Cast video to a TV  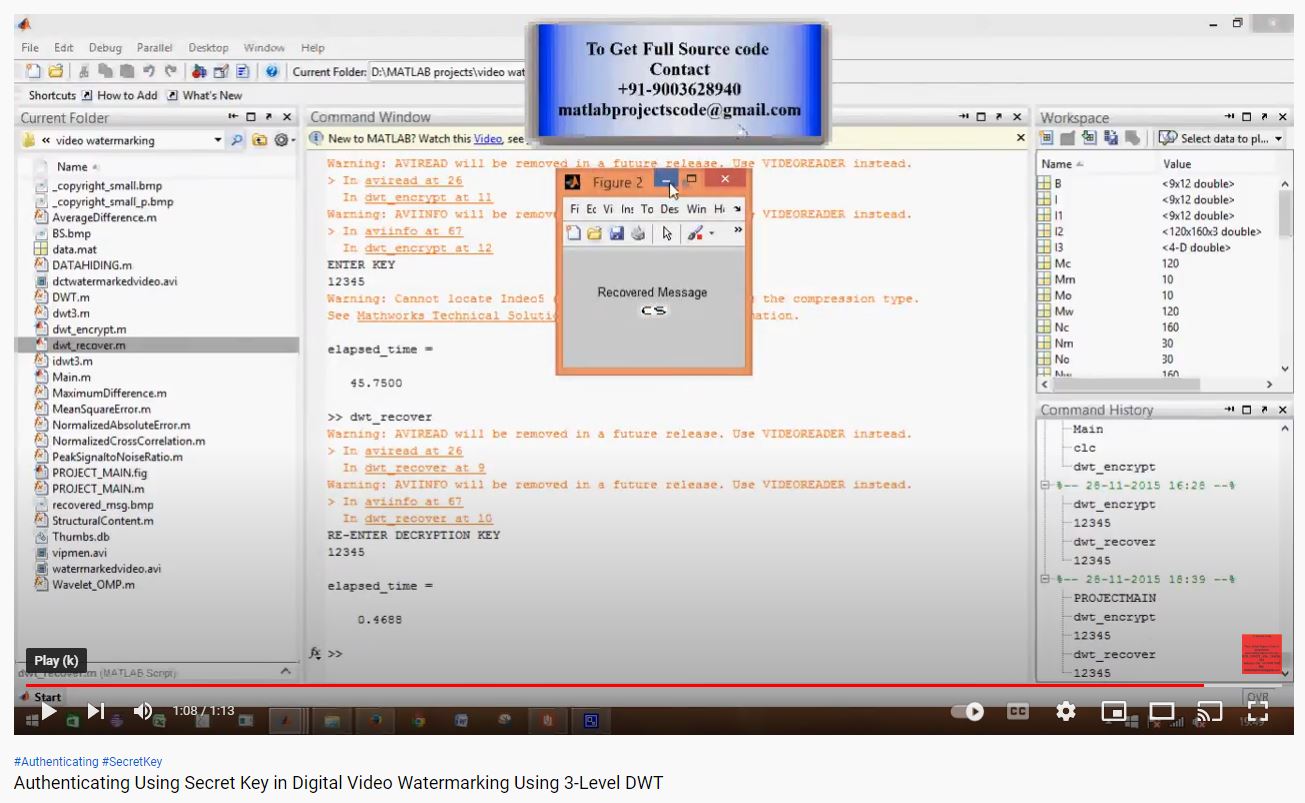point(1209,711)
